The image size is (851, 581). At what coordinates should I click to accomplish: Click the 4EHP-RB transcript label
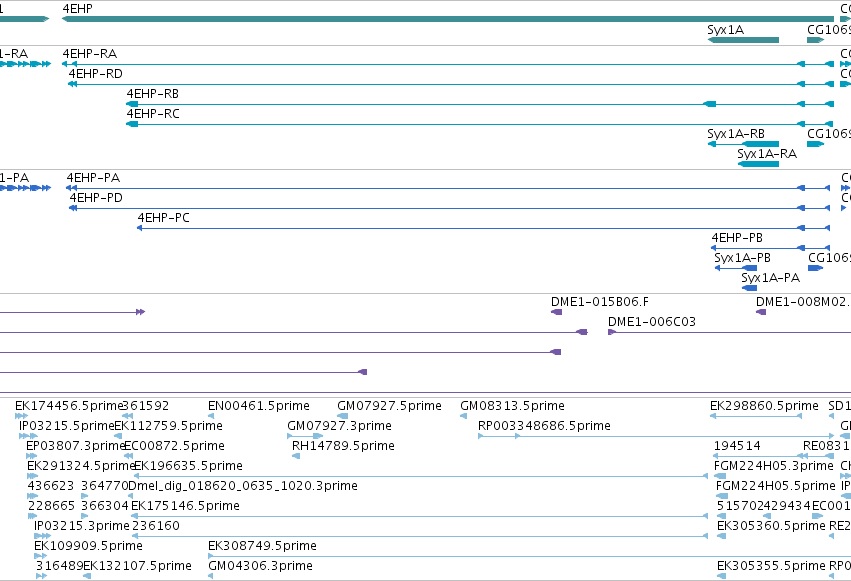153,94
